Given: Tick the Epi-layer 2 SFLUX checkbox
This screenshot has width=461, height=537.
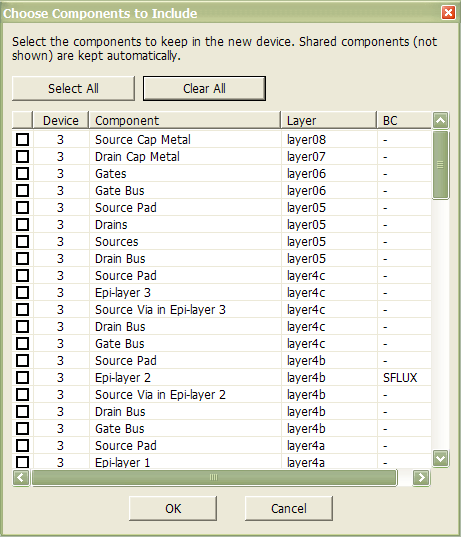Looking at the screenshot, I should [x=23, y=378].
